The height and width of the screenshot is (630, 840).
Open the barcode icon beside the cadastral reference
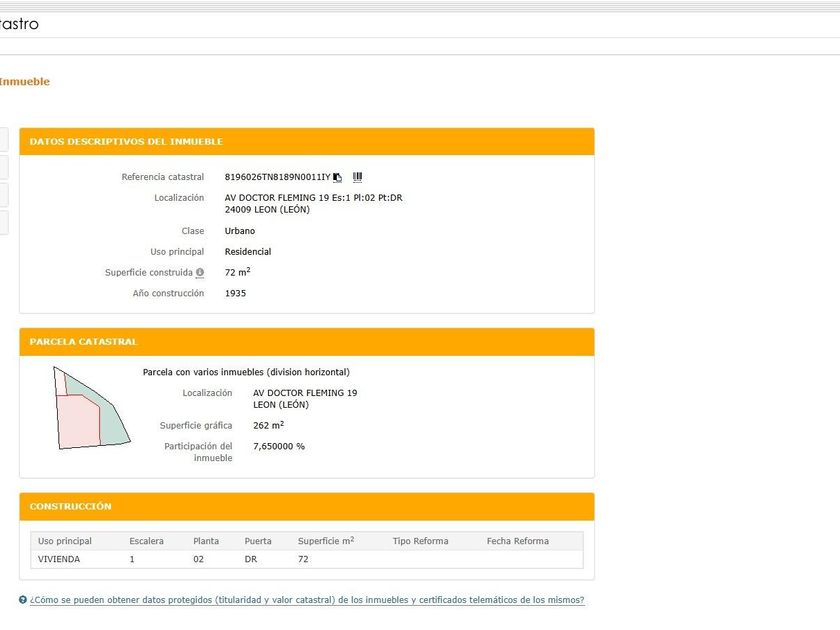357,177
